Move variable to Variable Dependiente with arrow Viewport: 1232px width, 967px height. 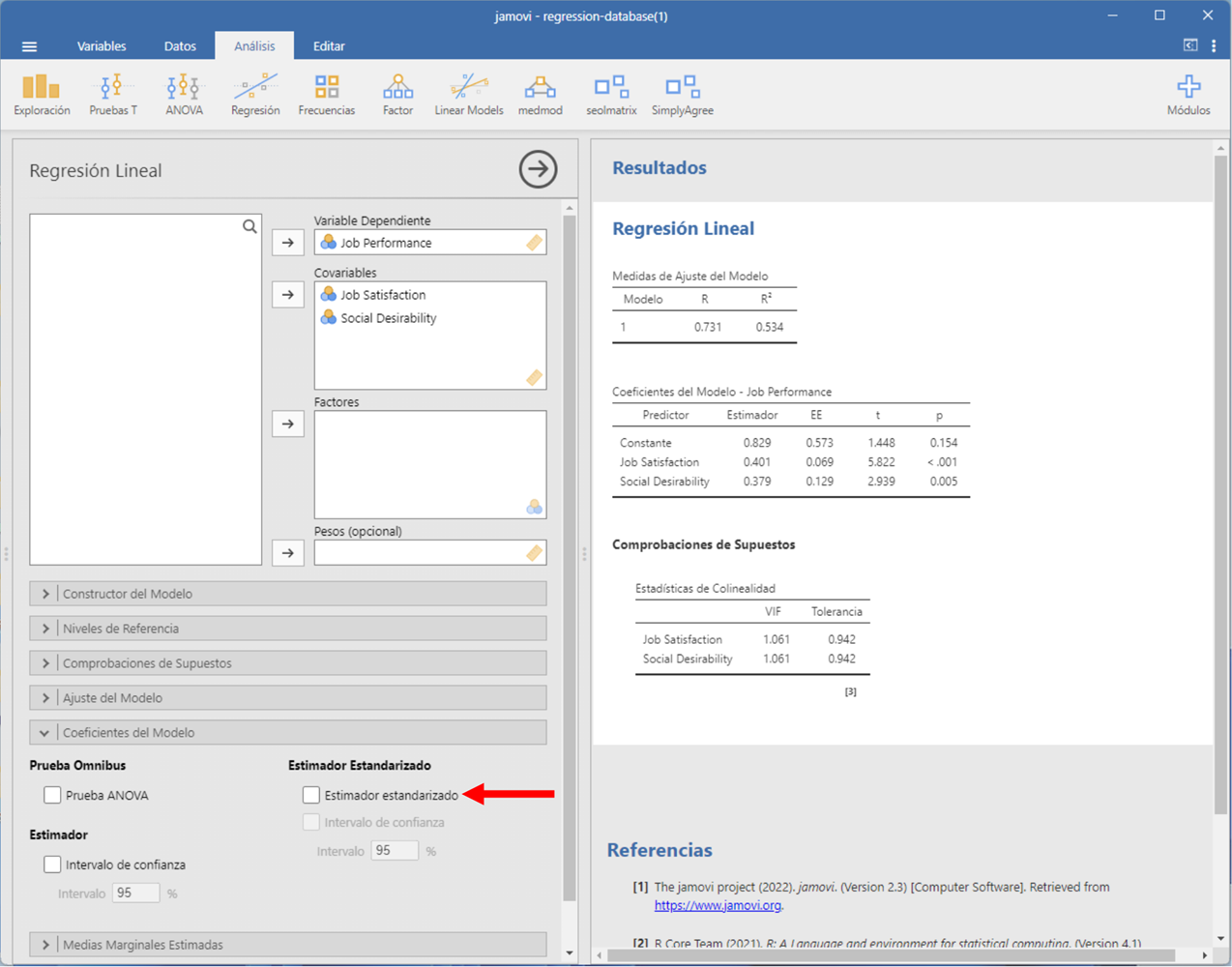coord(288,243)
